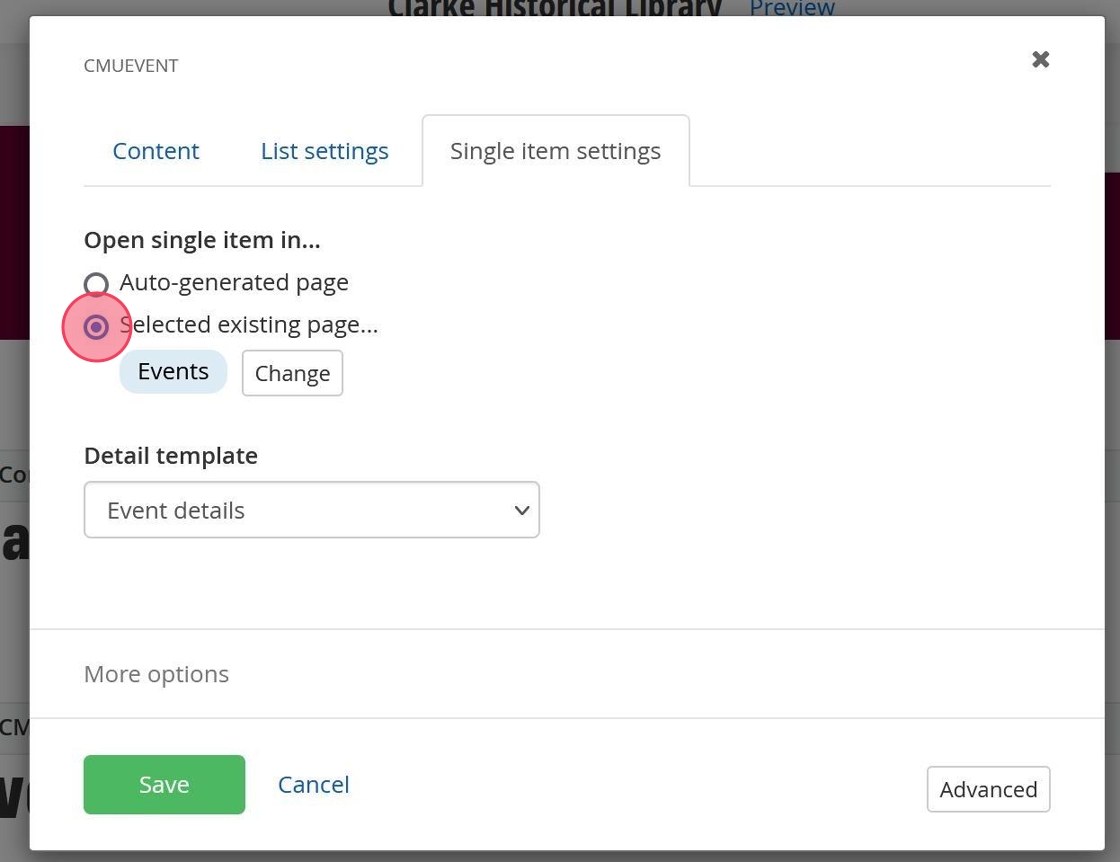This screenshot has height=862, width=1120.
Task: Open the List settings tab
Action: click(324, 151)
